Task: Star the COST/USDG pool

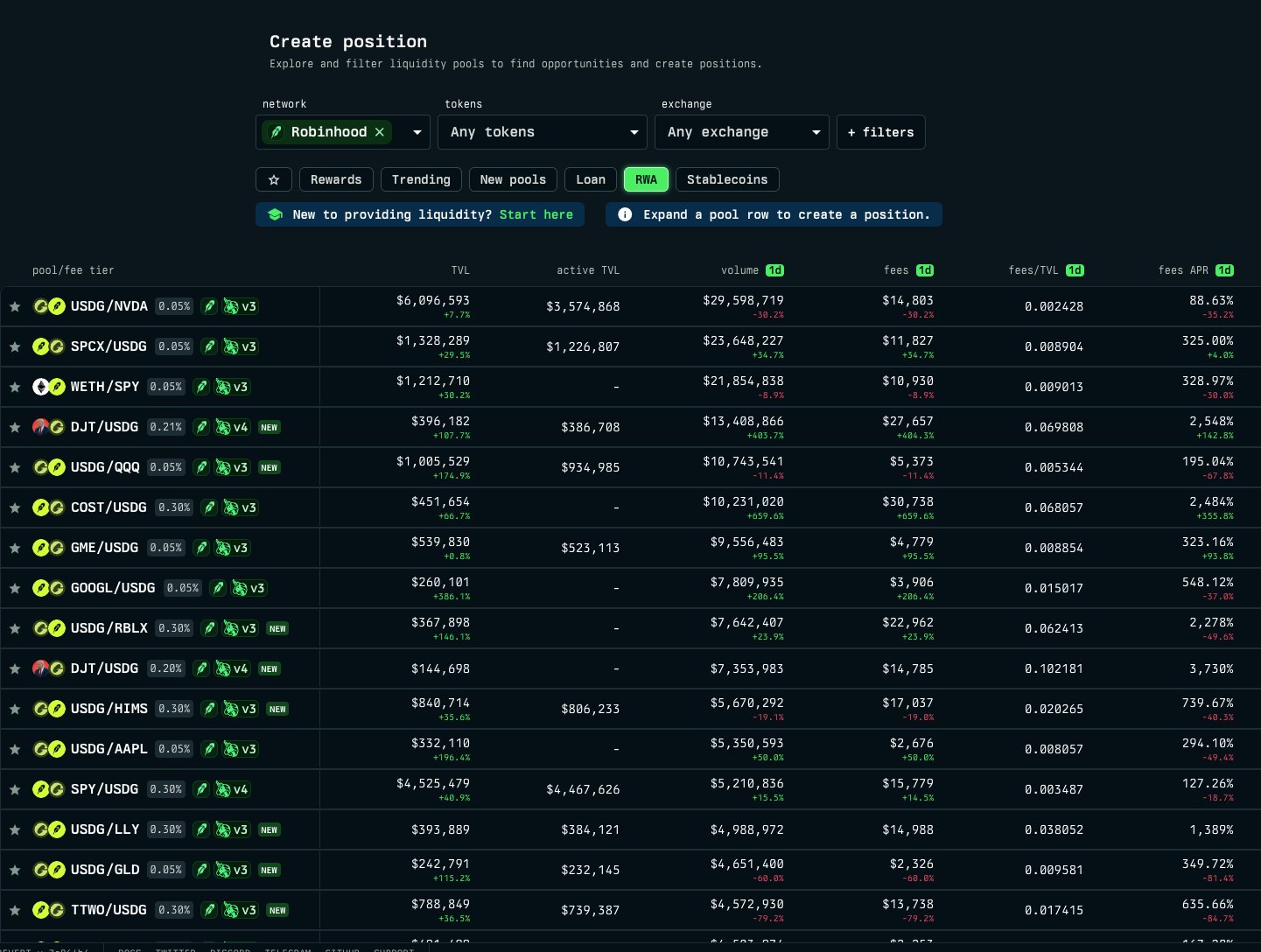Action: point(15,508)
